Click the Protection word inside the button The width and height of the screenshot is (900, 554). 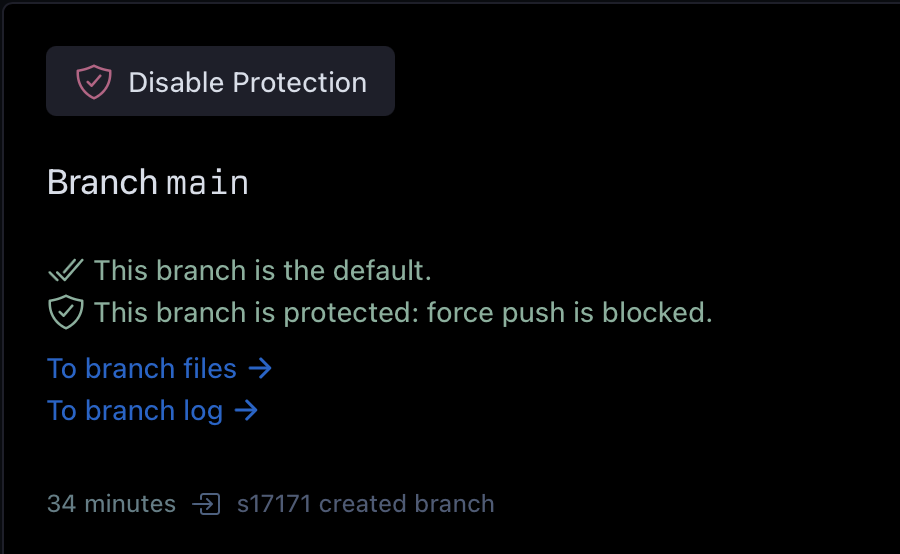(x=299, y=82)
